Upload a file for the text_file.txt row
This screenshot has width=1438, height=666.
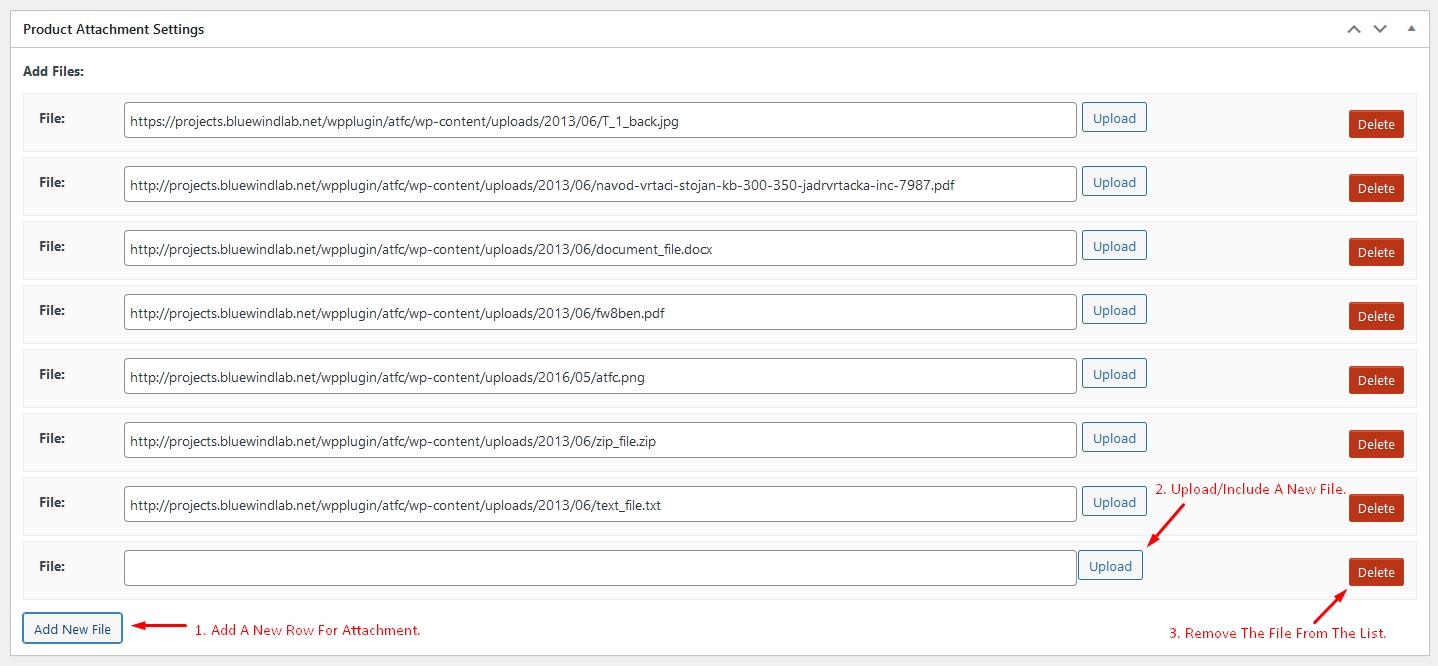coord(1113,501)
